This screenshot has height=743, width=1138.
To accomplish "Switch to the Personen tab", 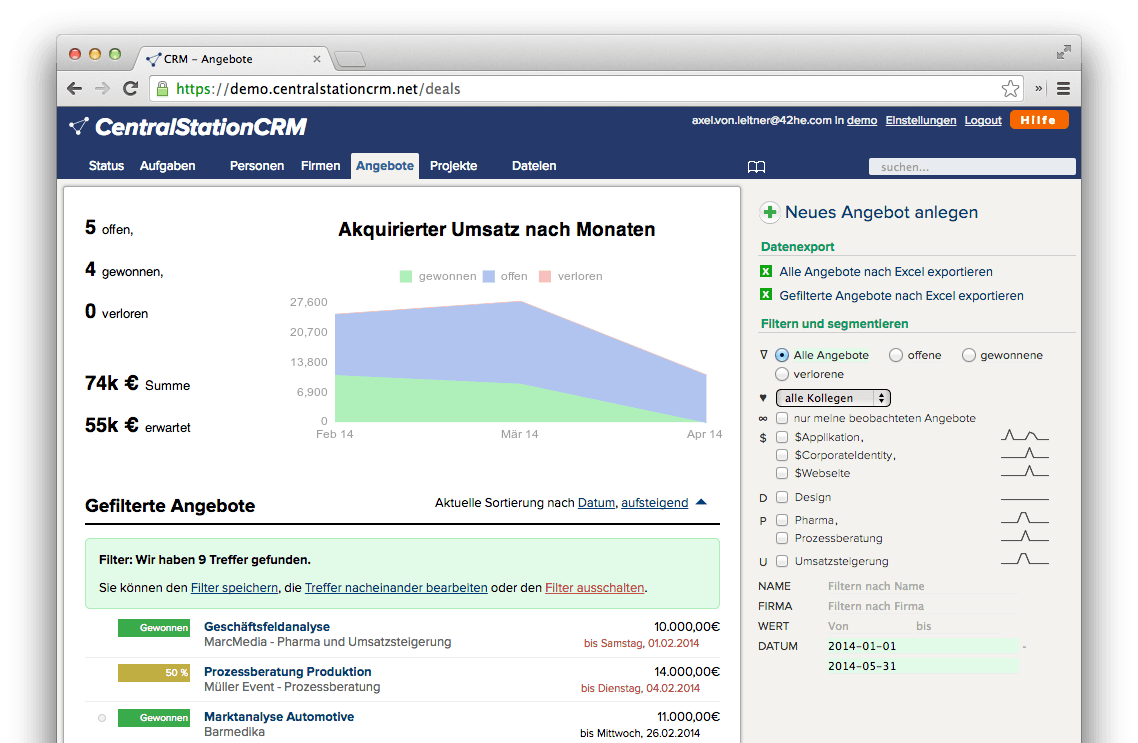I will 257,166.
